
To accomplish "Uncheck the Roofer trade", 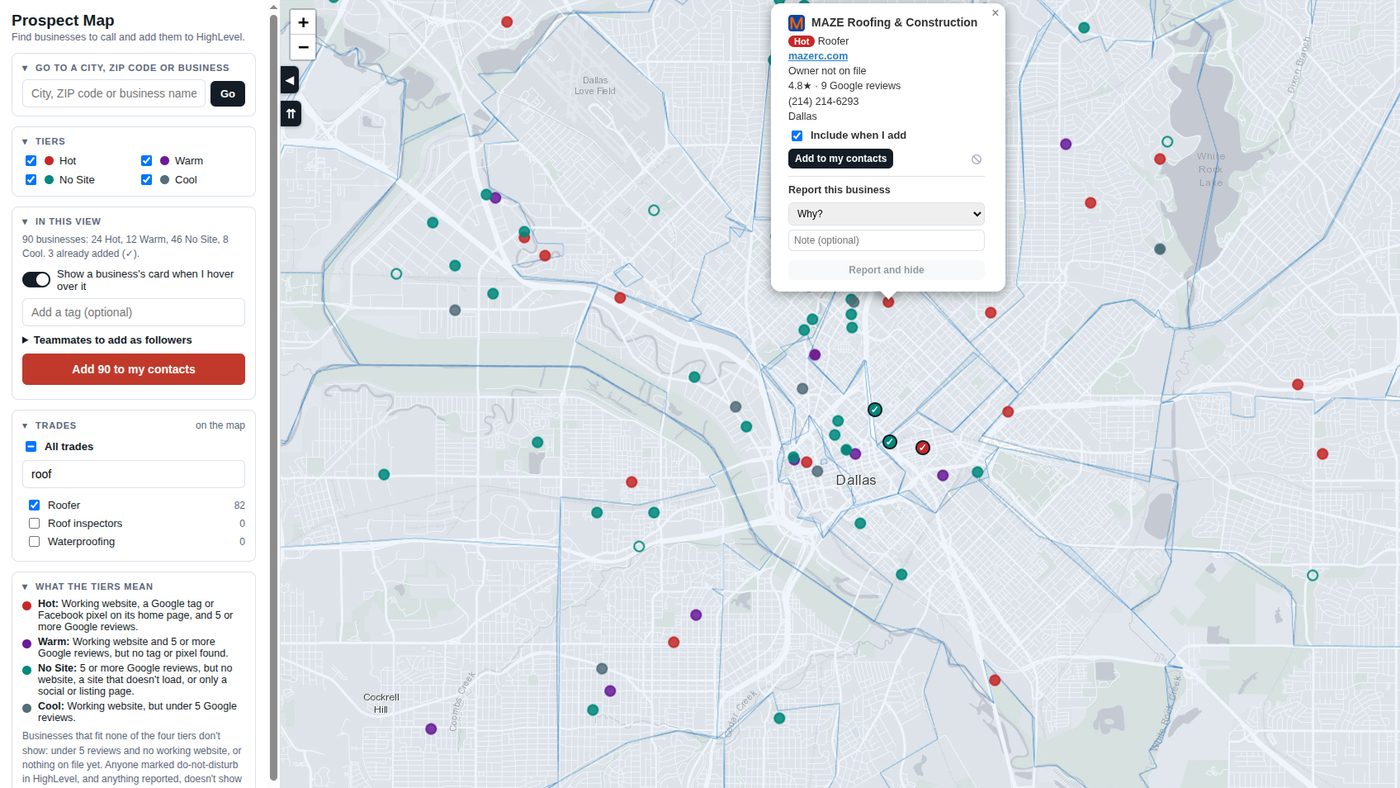I will [35, 505].
